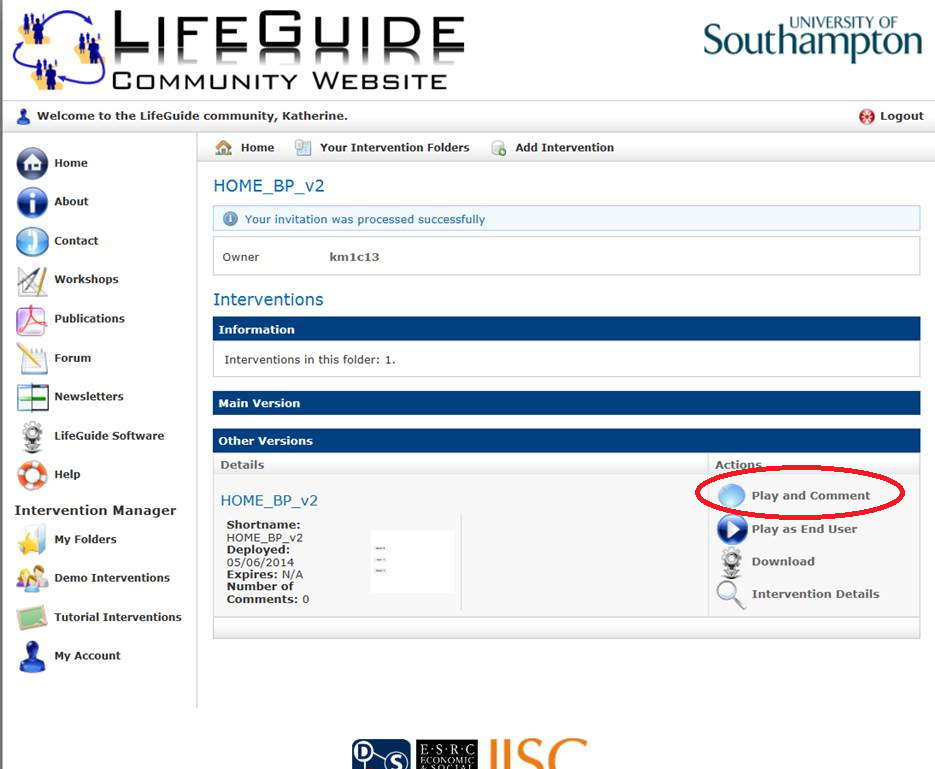Click 'Your invitation was processed successfully' message
The image size is (935, 769).
tap(365, 219)
